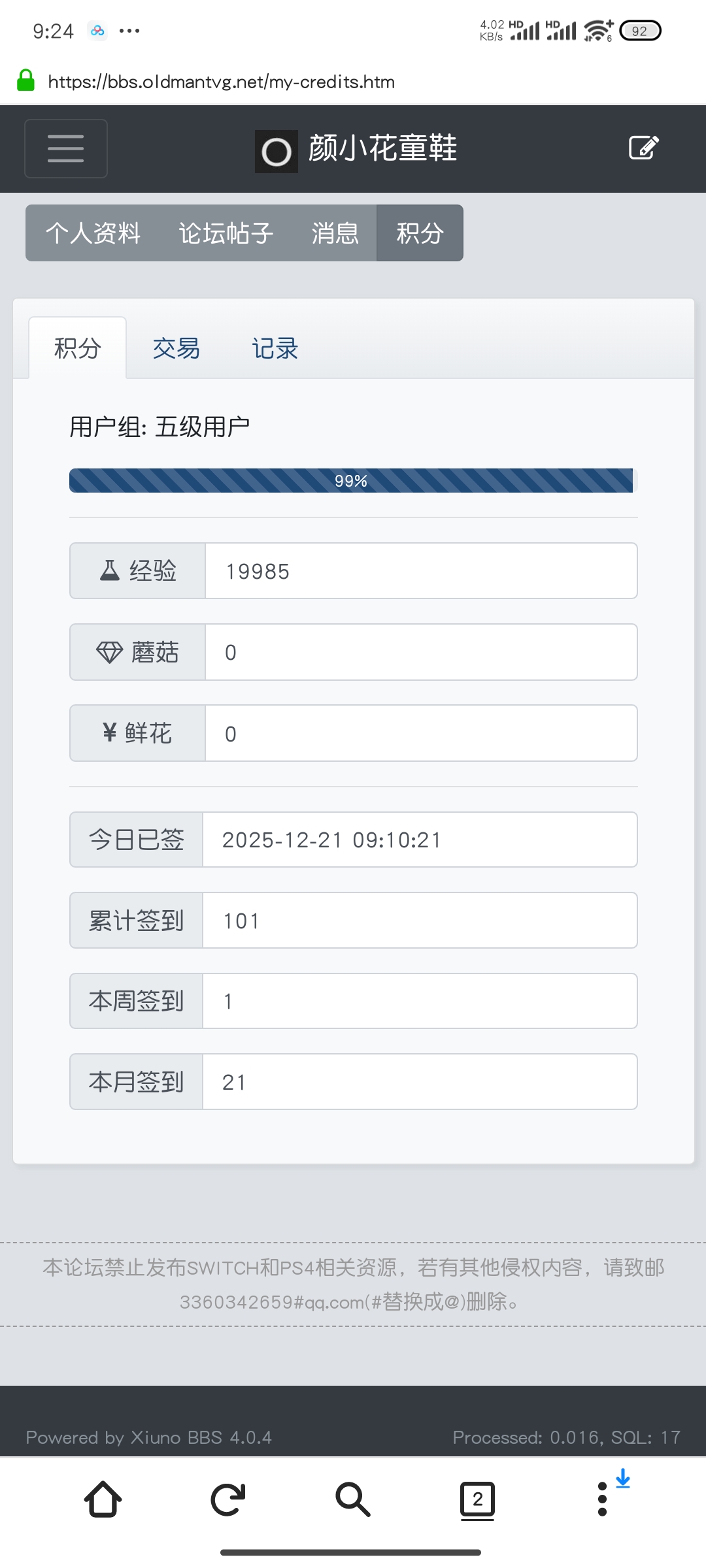
Task: Click the ¥ icon next to 鲜花
Action: [109, 732]
